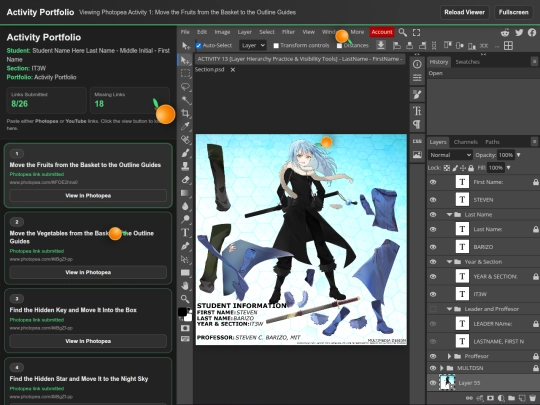The height and width of the screenshot is (405, 540).
Task: Collapse the Year & Section folder
Action: pos(449,262)
